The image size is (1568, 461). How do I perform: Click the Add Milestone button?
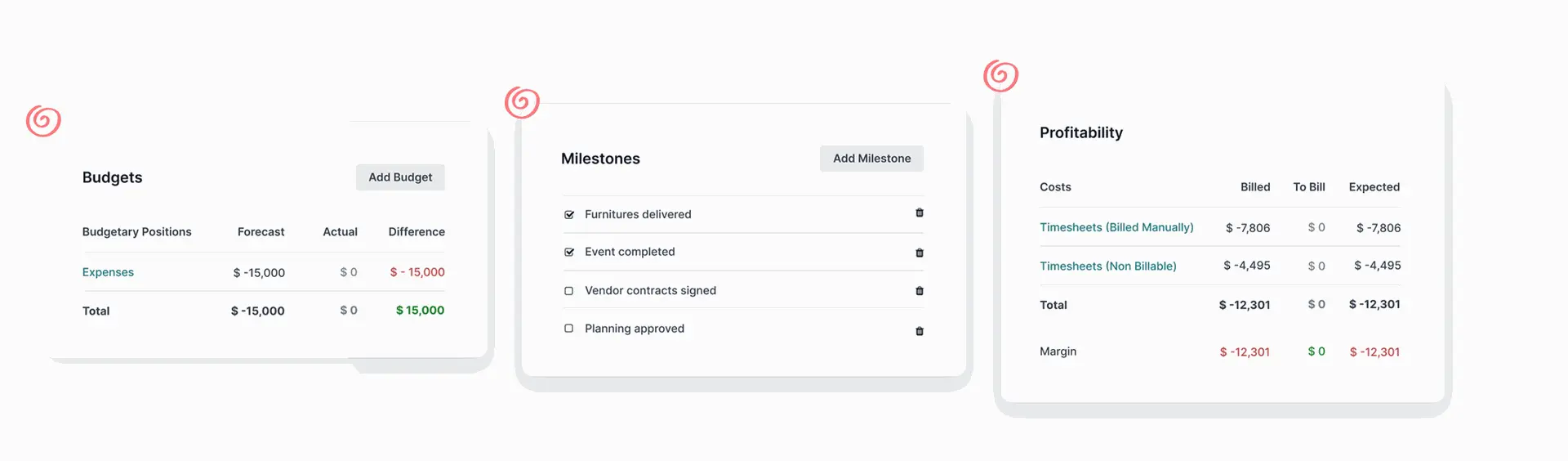click(x=871, y=159)
